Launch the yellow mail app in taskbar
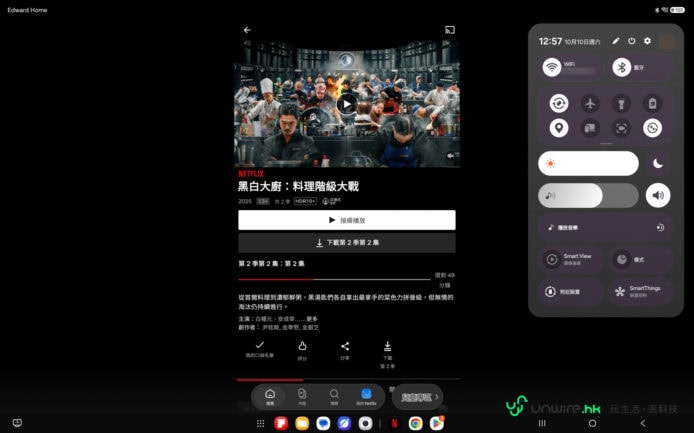 click(302, 423)
